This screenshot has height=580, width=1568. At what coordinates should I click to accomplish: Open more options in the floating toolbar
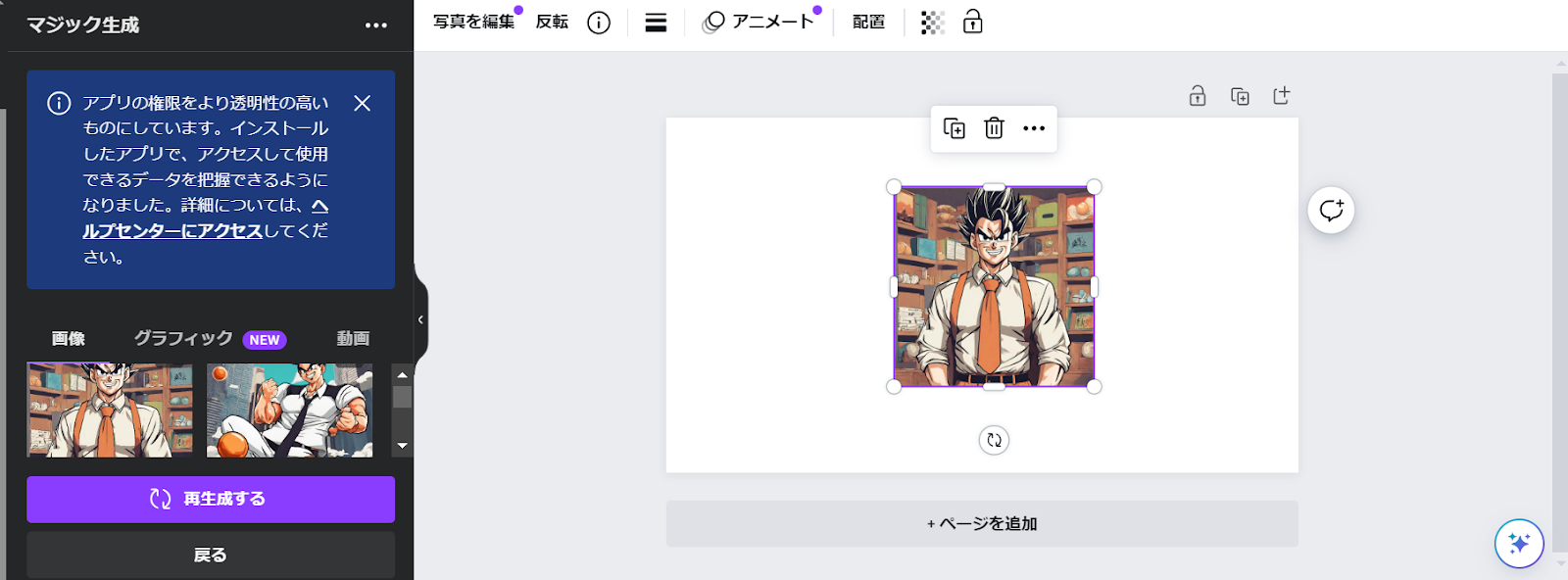tap(1034, 128)
